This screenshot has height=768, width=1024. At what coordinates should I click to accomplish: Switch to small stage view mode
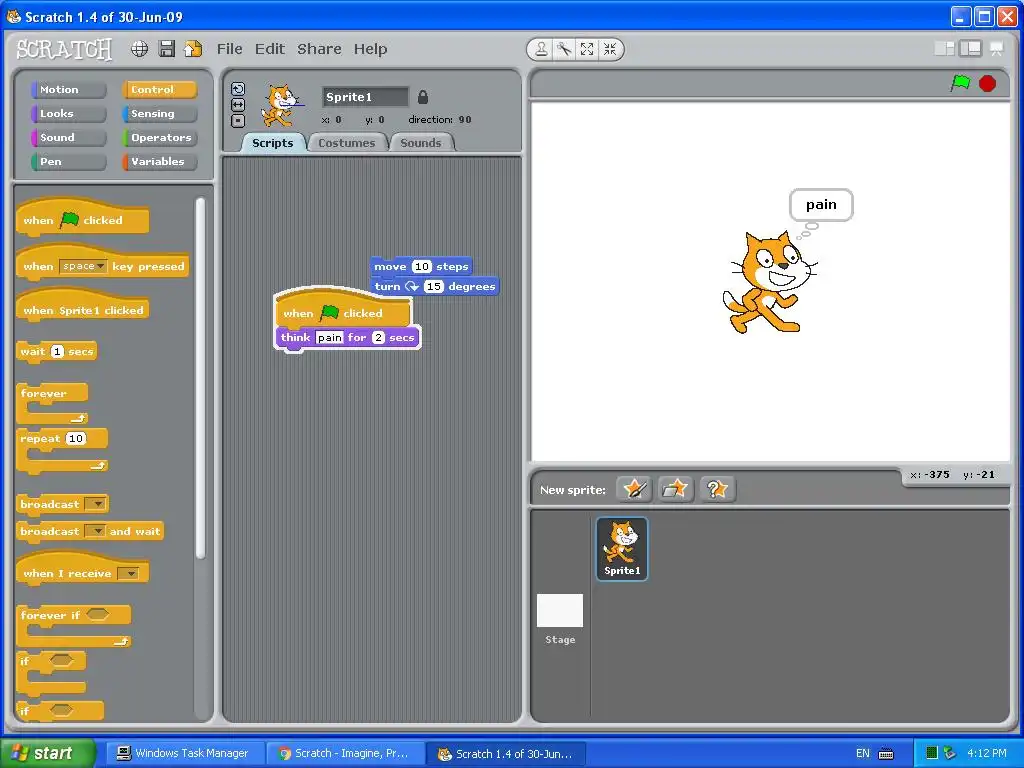click(x=944, y=48)
